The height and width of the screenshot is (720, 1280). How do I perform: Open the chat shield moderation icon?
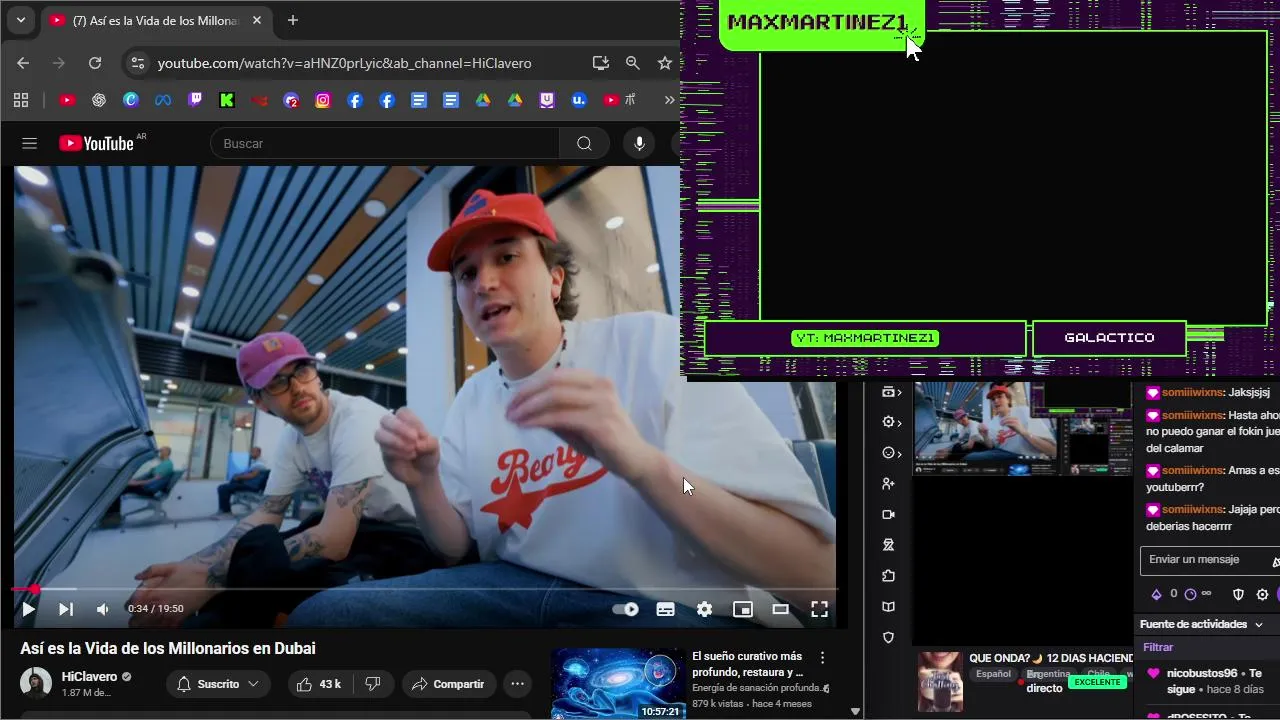1238,594
